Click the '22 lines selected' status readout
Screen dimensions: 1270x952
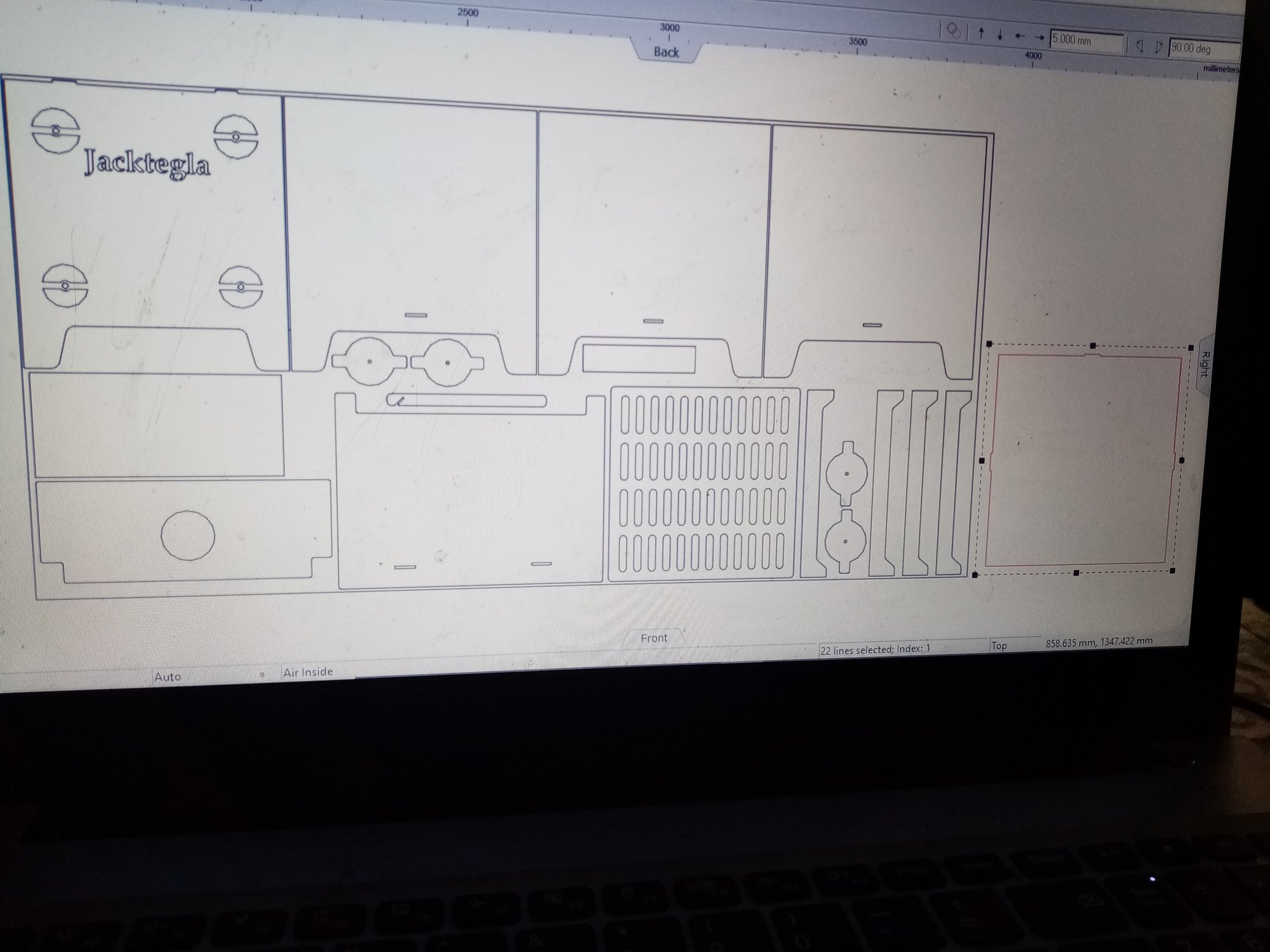[x=875, y=650]
